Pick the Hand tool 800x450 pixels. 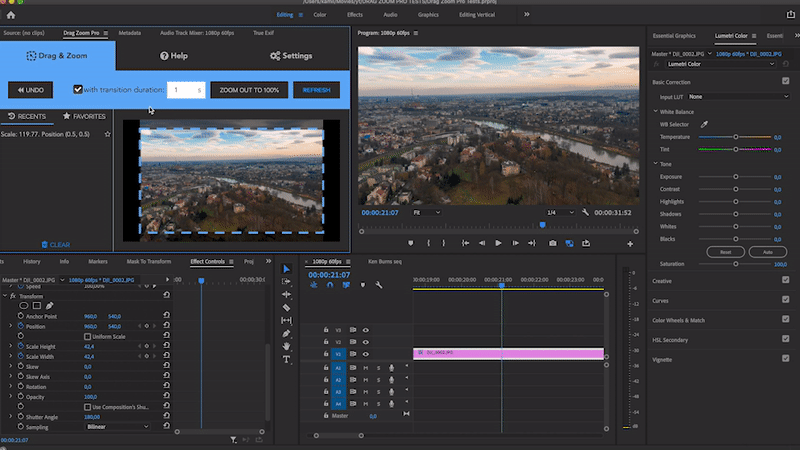click(x=286, y=346)
